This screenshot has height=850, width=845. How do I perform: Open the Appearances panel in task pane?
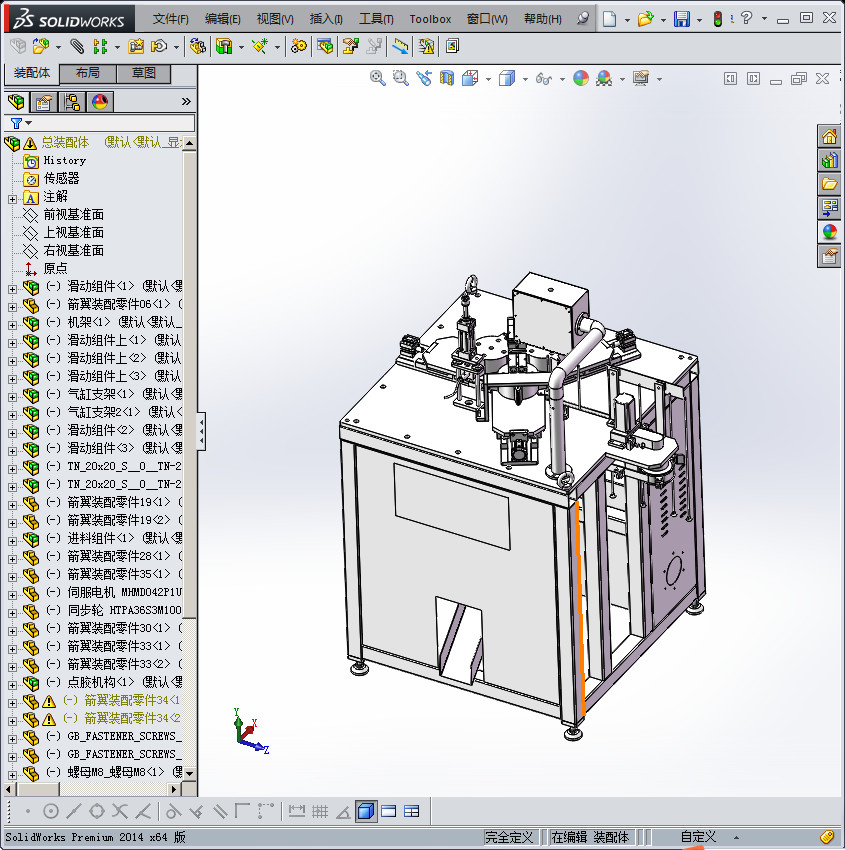[829, 232]
